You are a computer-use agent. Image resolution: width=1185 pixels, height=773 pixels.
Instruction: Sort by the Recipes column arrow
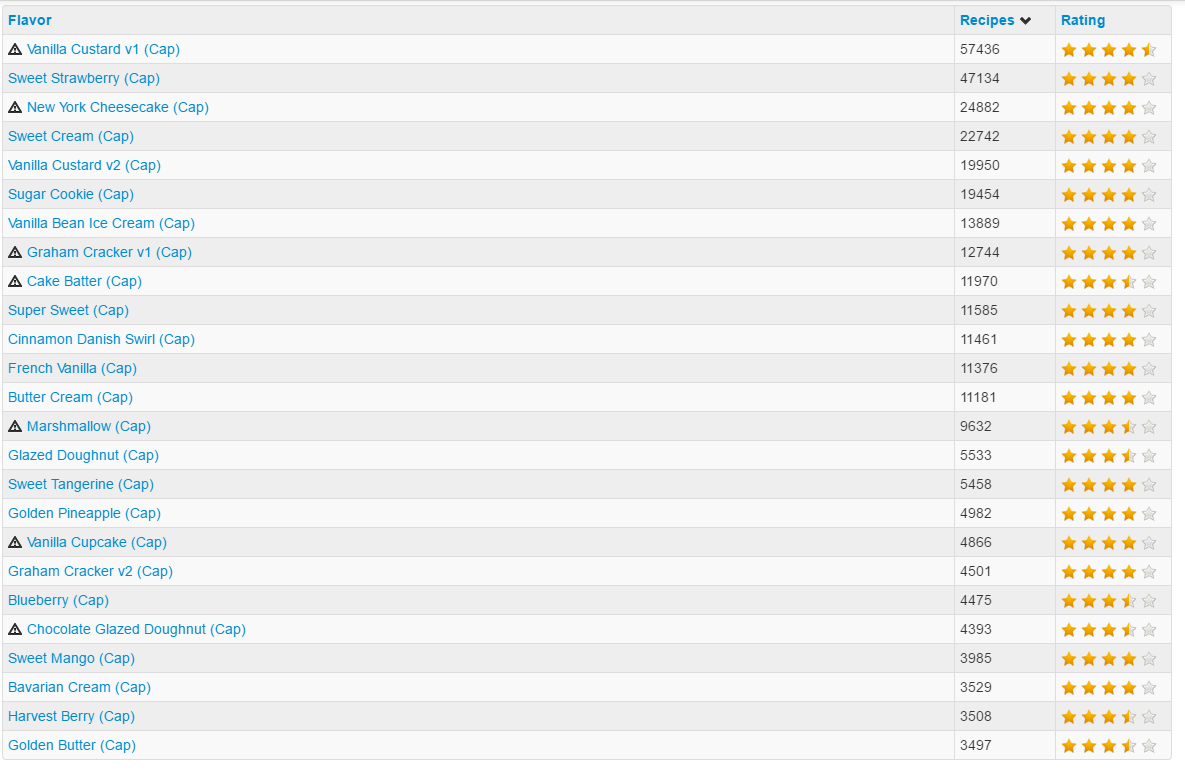pos(1026,20)
